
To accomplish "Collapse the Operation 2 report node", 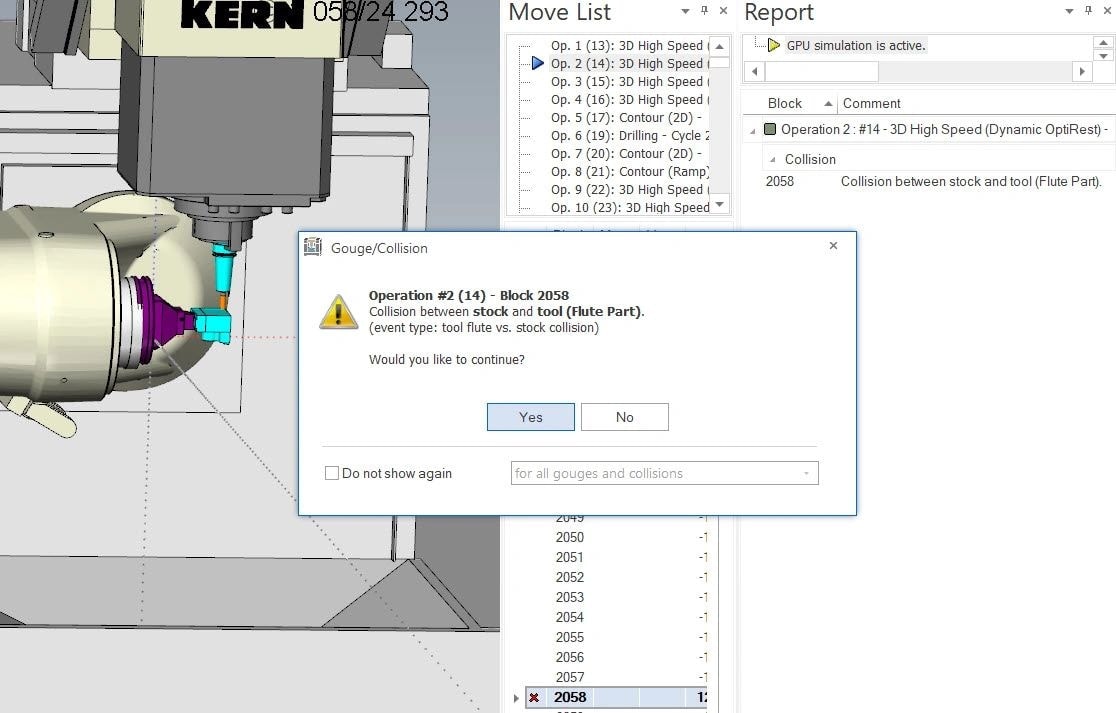I will pos(752,130).
